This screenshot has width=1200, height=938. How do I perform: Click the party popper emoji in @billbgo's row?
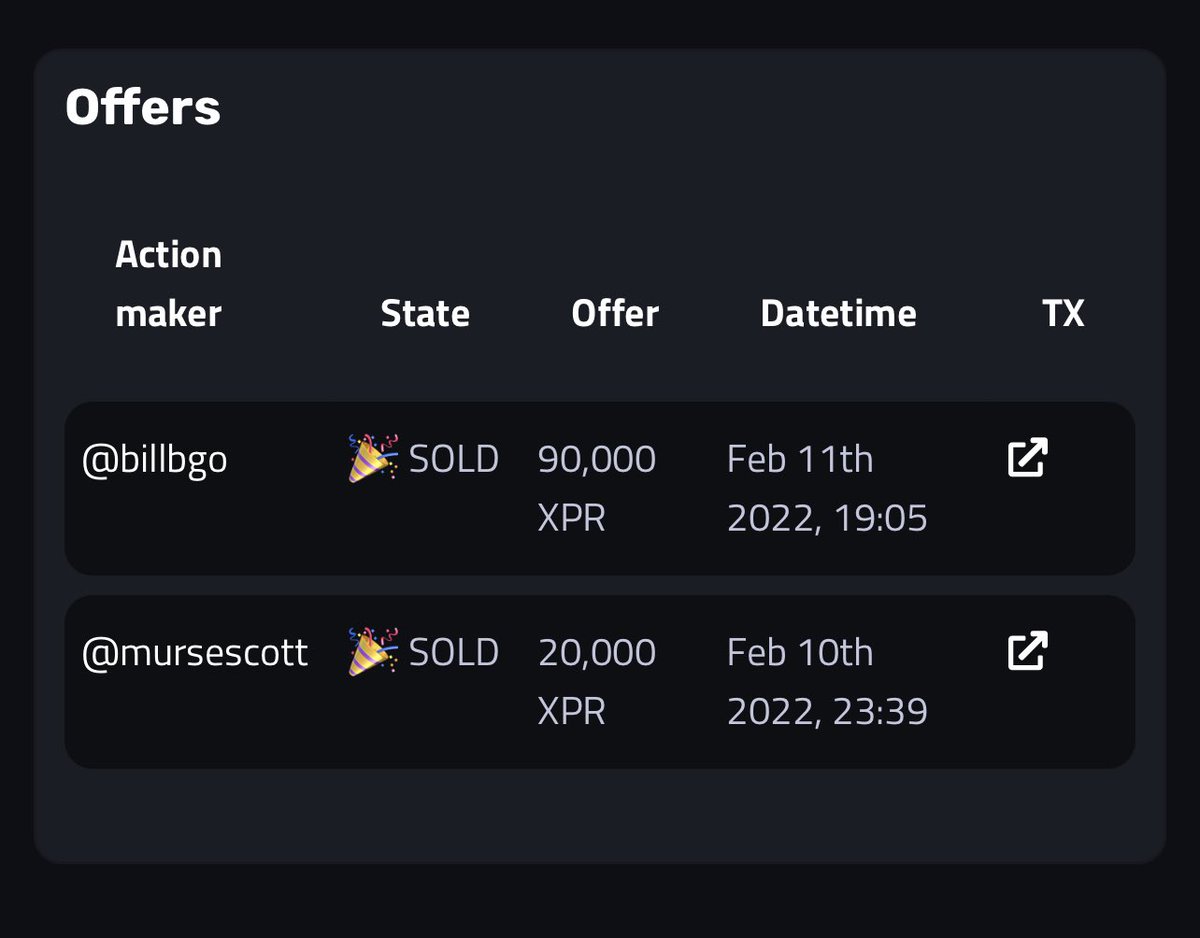[x=372, y=458]
